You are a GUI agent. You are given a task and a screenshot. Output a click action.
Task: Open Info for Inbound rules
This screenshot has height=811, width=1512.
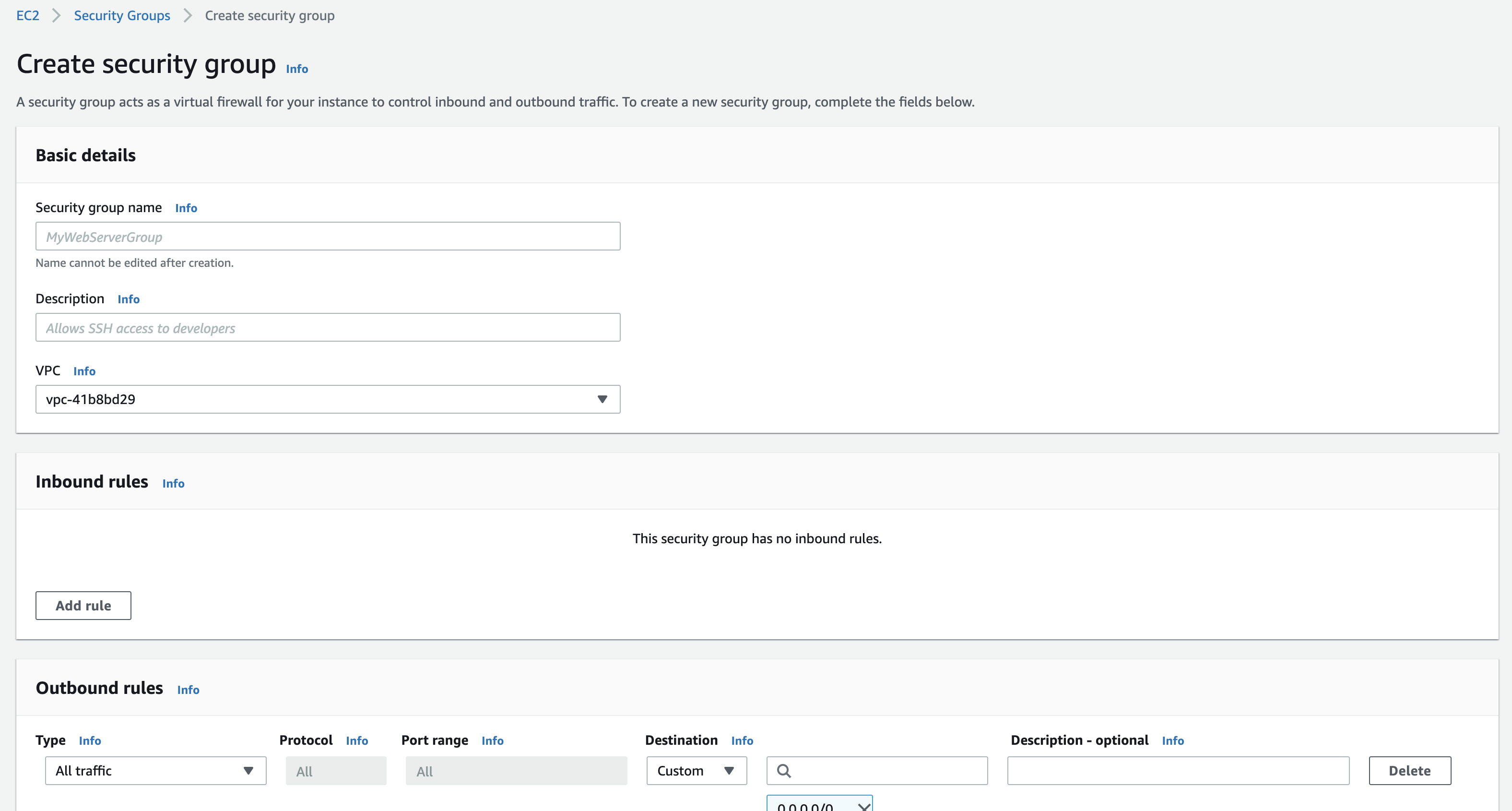(173, 483)
